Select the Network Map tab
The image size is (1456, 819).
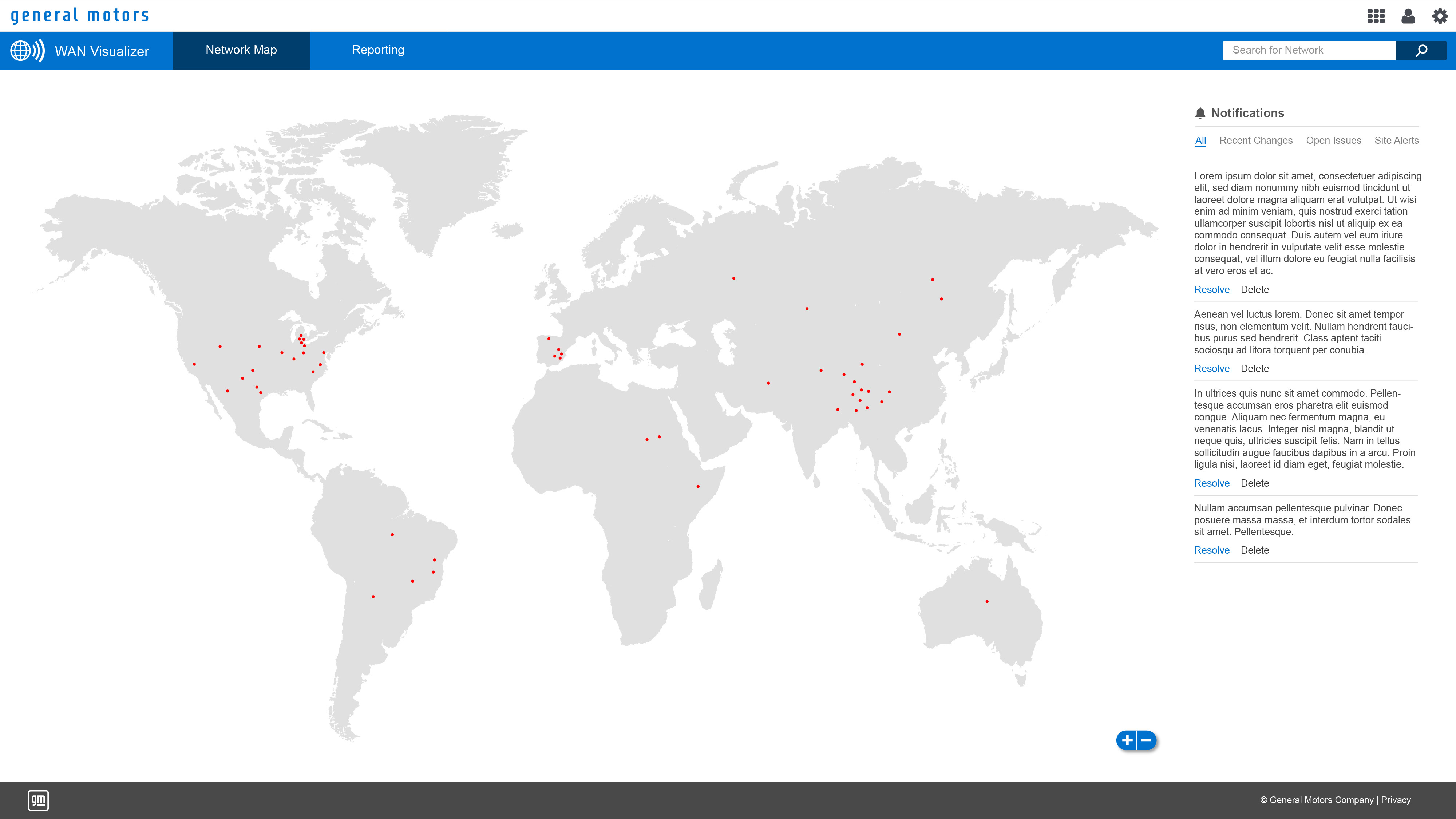click(241, 50)
